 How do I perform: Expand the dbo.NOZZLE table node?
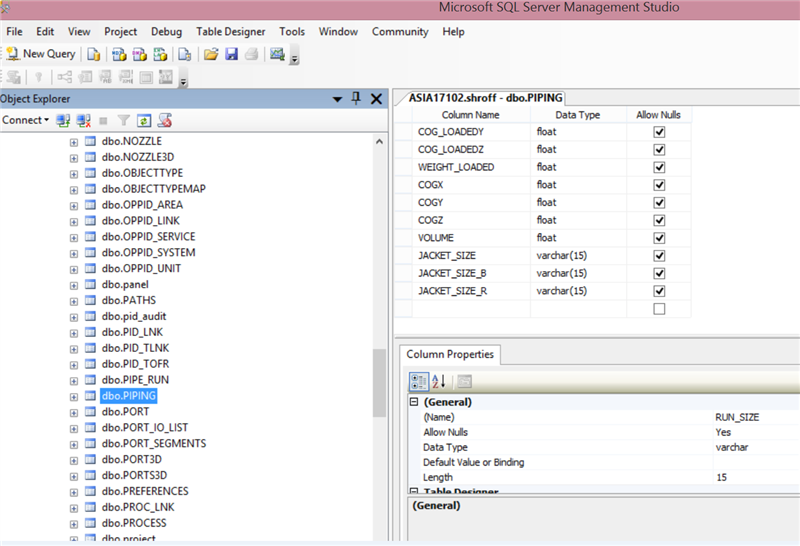(74, 142)
